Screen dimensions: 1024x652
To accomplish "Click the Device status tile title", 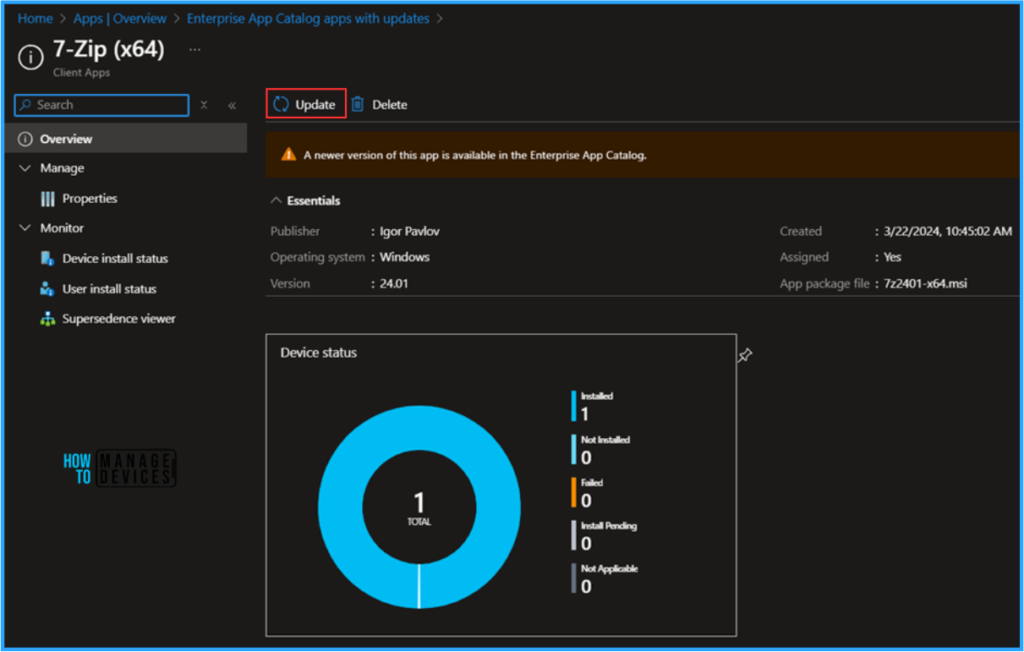I will click(319, 353).
